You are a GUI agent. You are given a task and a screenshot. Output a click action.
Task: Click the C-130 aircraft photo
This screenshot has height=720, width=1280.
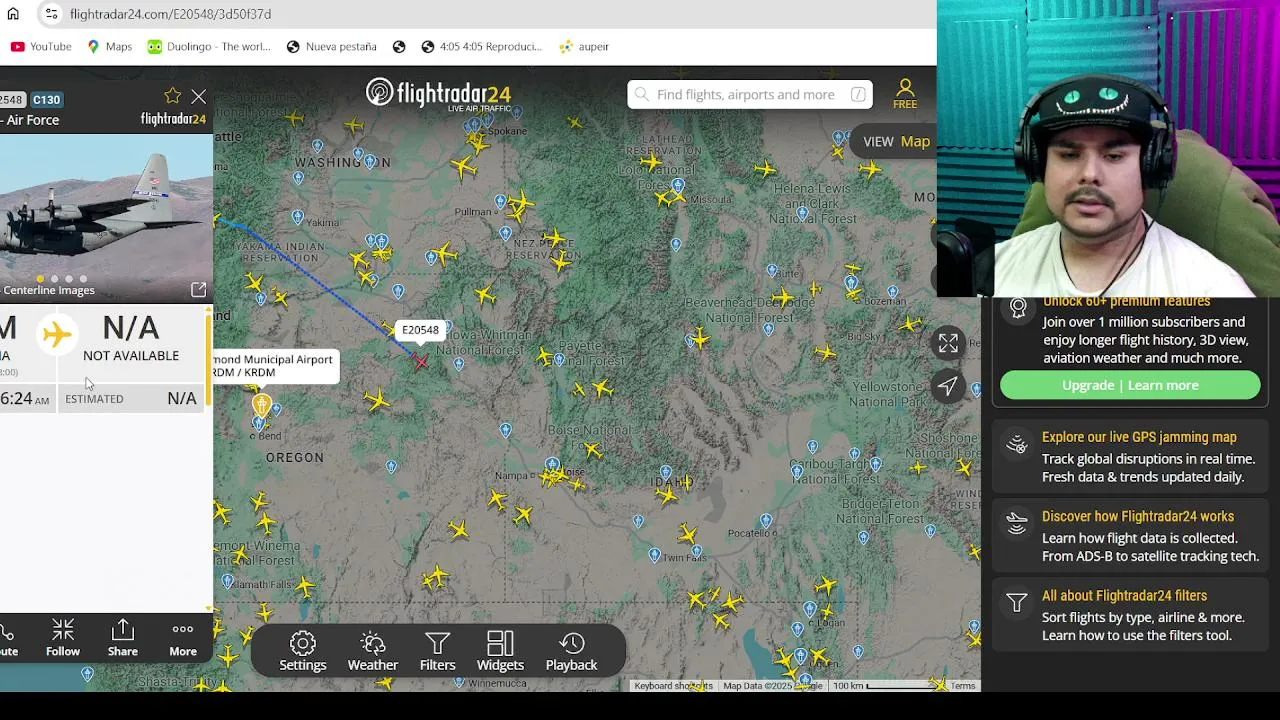106,217
